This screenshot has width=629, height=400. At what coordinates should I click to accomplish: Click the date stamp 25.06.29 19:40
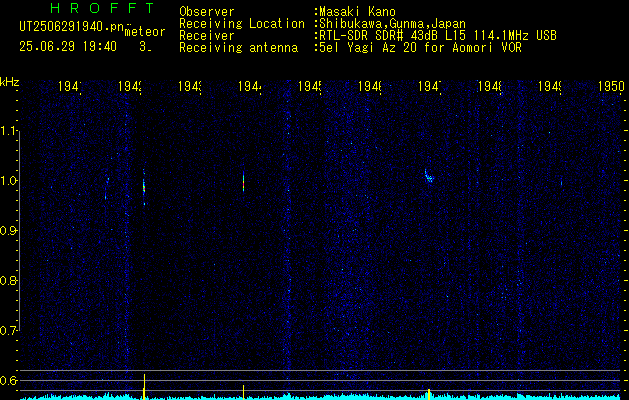pyautogui.click(x=68, y=47)
